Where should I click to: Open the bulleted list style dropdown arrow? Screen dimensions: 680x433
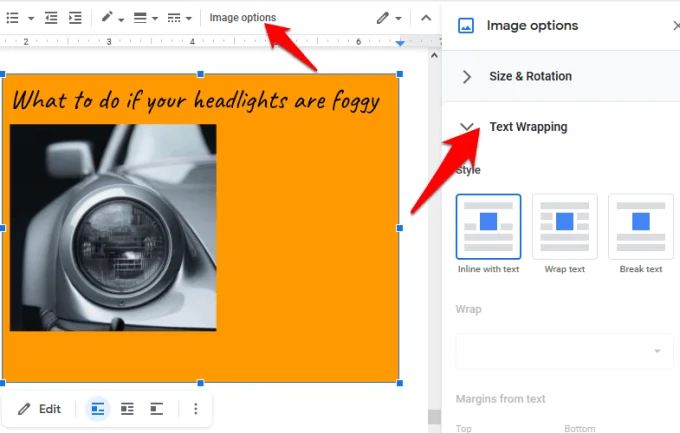tap(31, 19)
